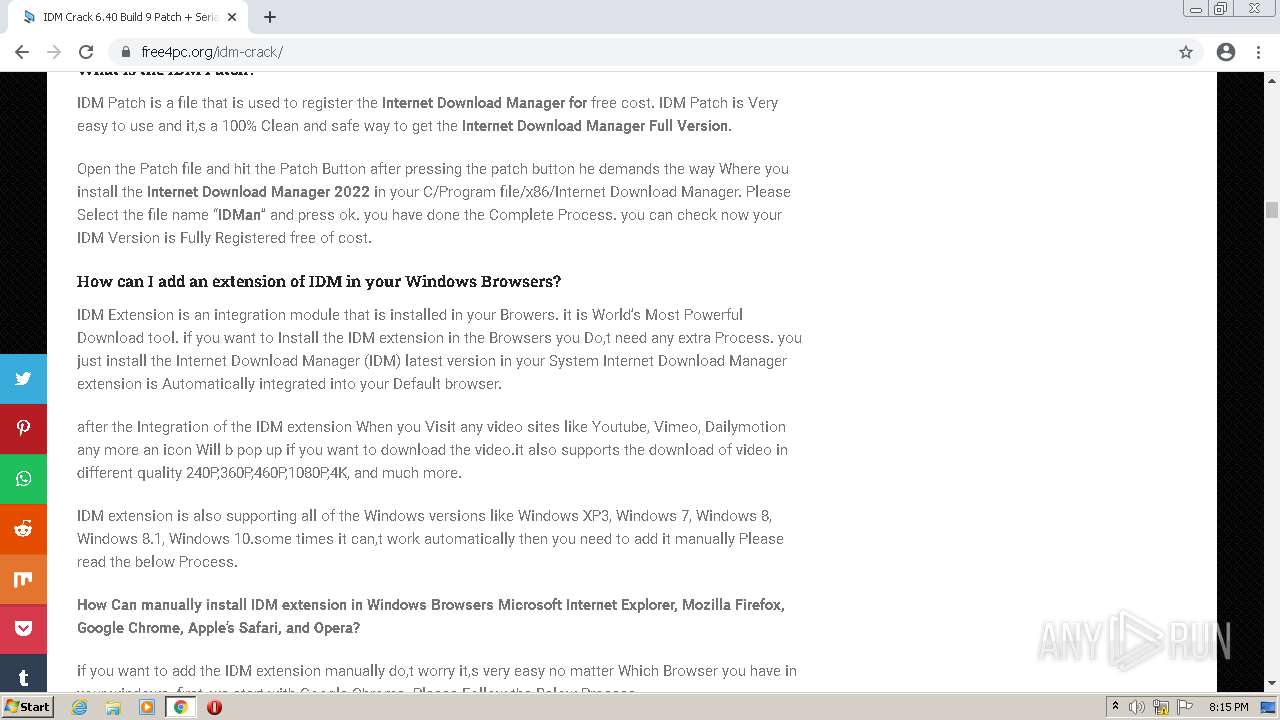Click 'How Can manually install IDM extension' heading

click(x=431, y=616)
